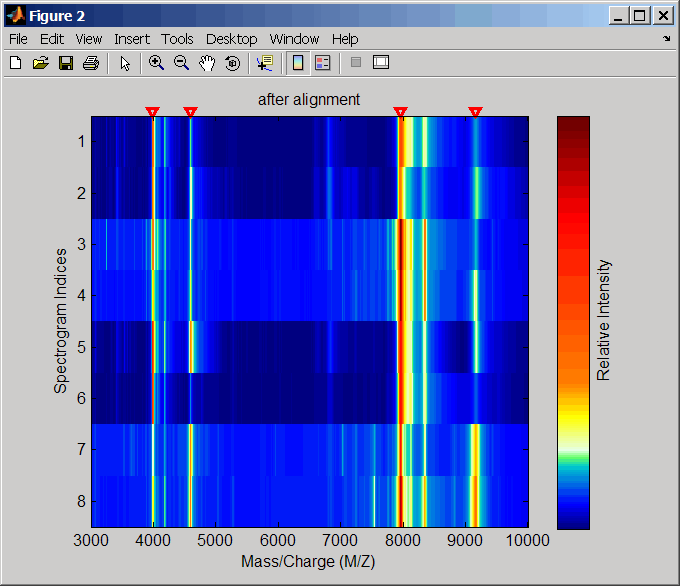Open the Desktop menu

click(231, 39)
